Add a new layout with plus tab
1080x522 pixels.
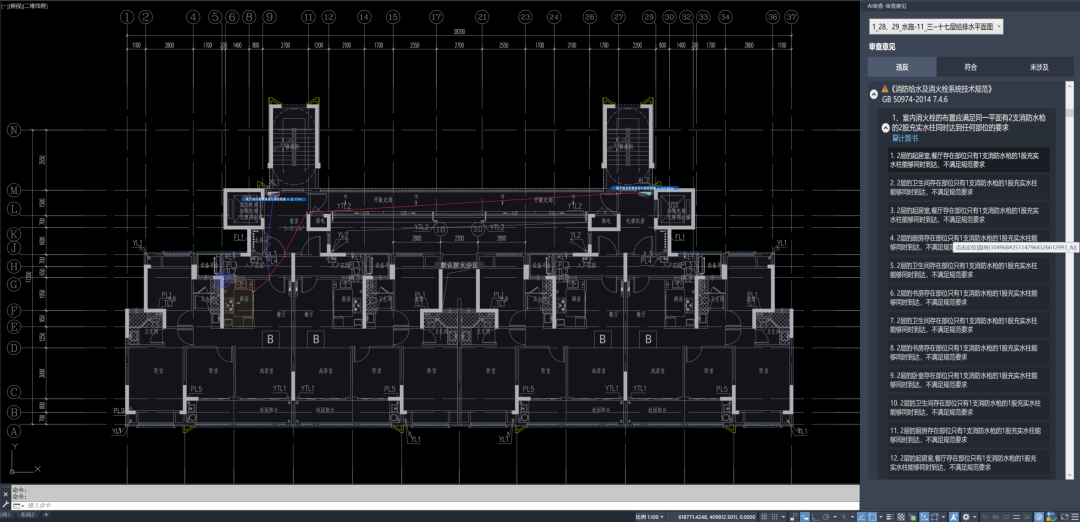click(x=47, y=515)
